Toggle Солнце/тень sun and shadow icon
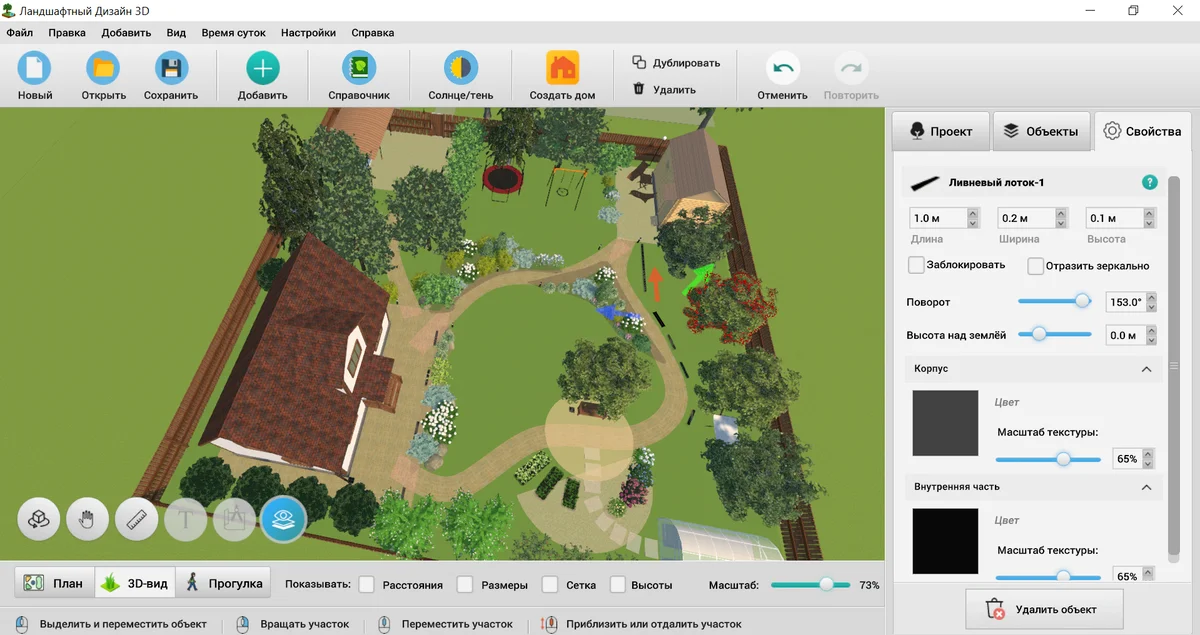 pyautogui.click(x=461, y=69)
